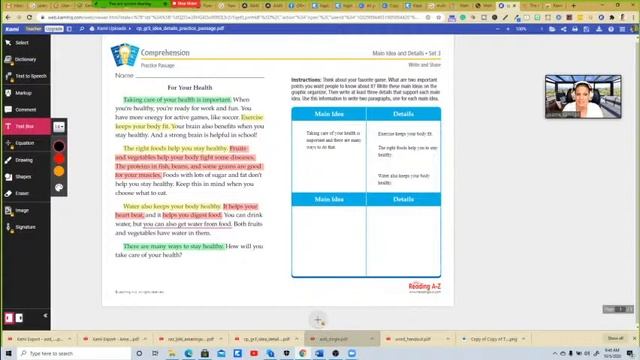Open Kami Export first download item
Image resolution: width=640 pixels, height=360 pixels.
click(39, 339)
